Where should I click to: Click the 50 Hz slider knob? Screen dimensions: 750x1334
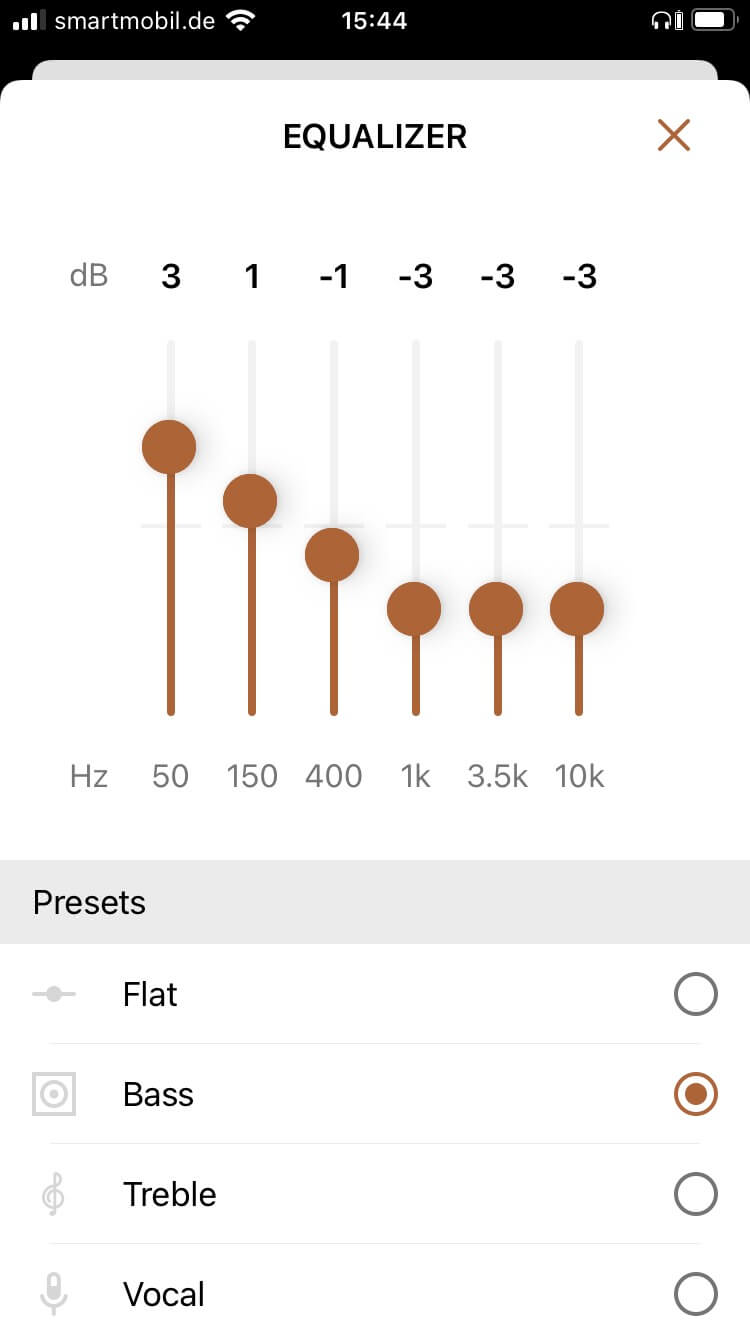(169, 446)
